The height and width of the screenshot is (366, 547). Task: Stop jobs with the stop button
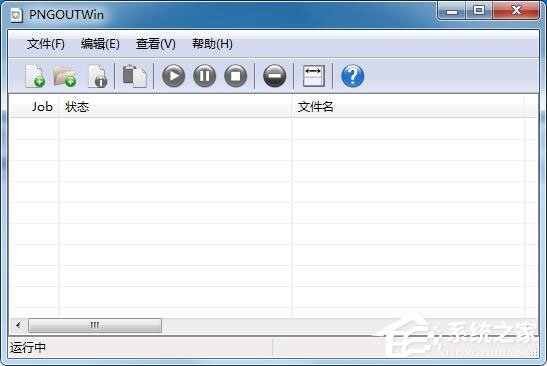(236, 76)
